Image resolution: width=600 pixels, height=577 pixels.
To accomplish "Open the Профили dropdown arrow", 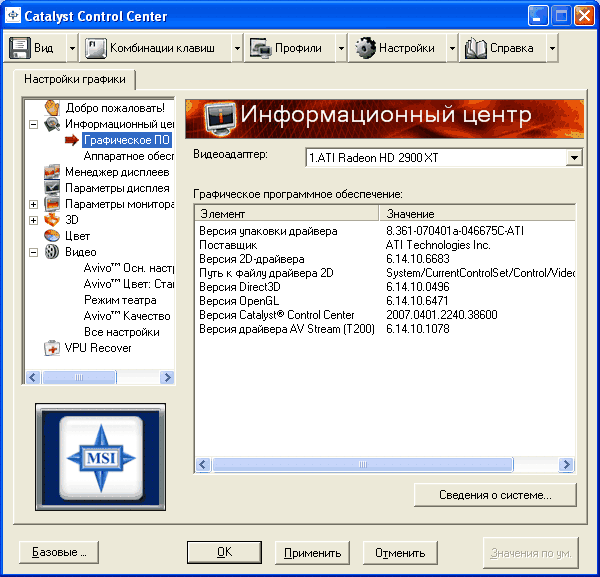I will (341, 48).
